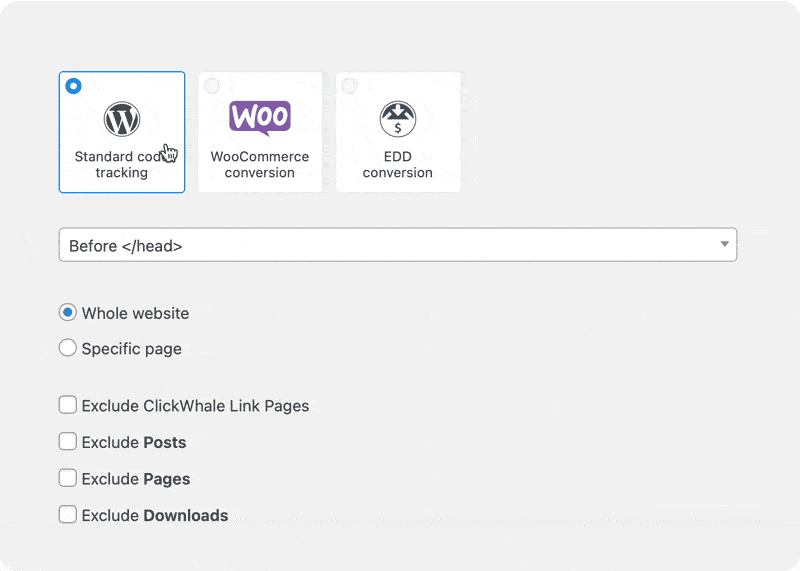Click the dropdown arrow of position selector
Screen dimensions: 800x571
point(724,244)
